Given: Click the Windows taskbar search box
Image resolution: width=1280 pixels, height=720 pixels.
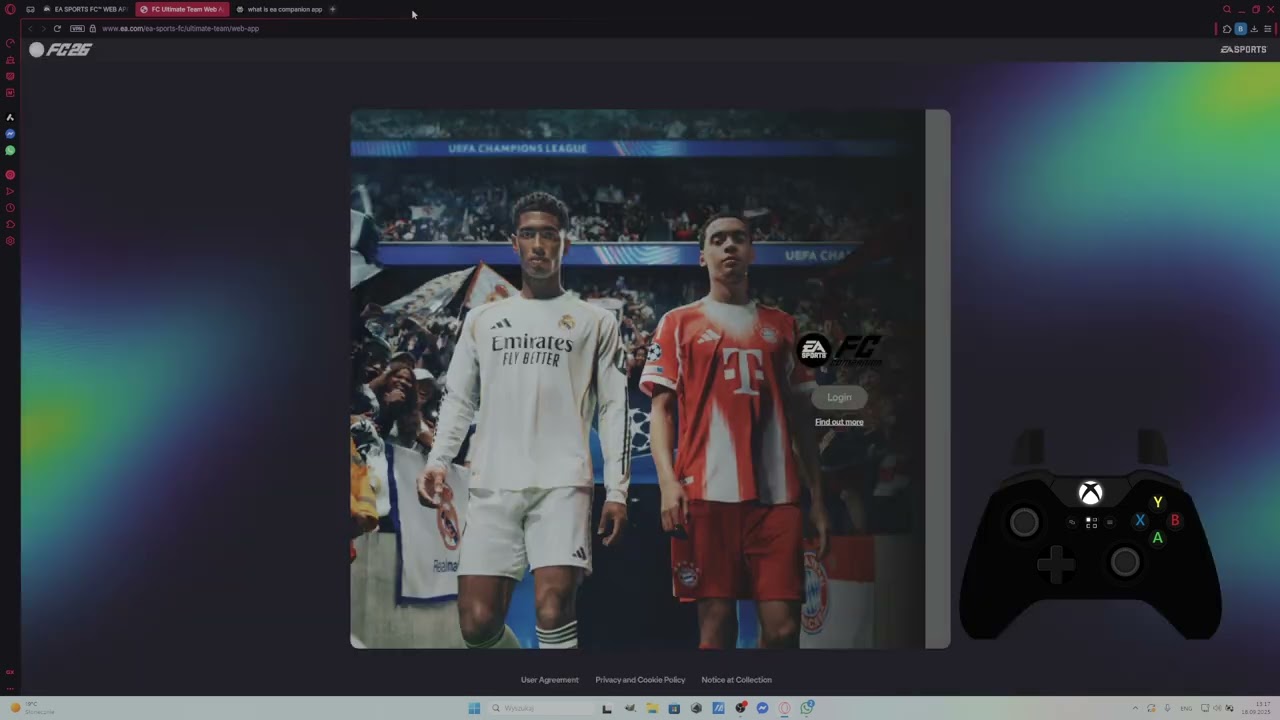Looking at the screenshot, I should pyautogui.click(x=541, y=708).
